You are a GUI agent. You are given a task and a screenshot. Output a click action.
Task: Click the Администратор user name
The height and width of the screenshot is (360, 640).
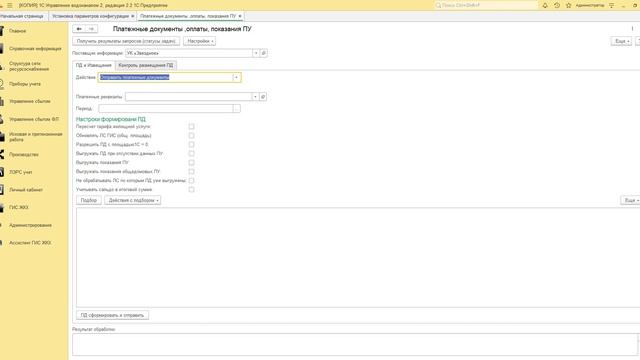[x=589, y=5]
